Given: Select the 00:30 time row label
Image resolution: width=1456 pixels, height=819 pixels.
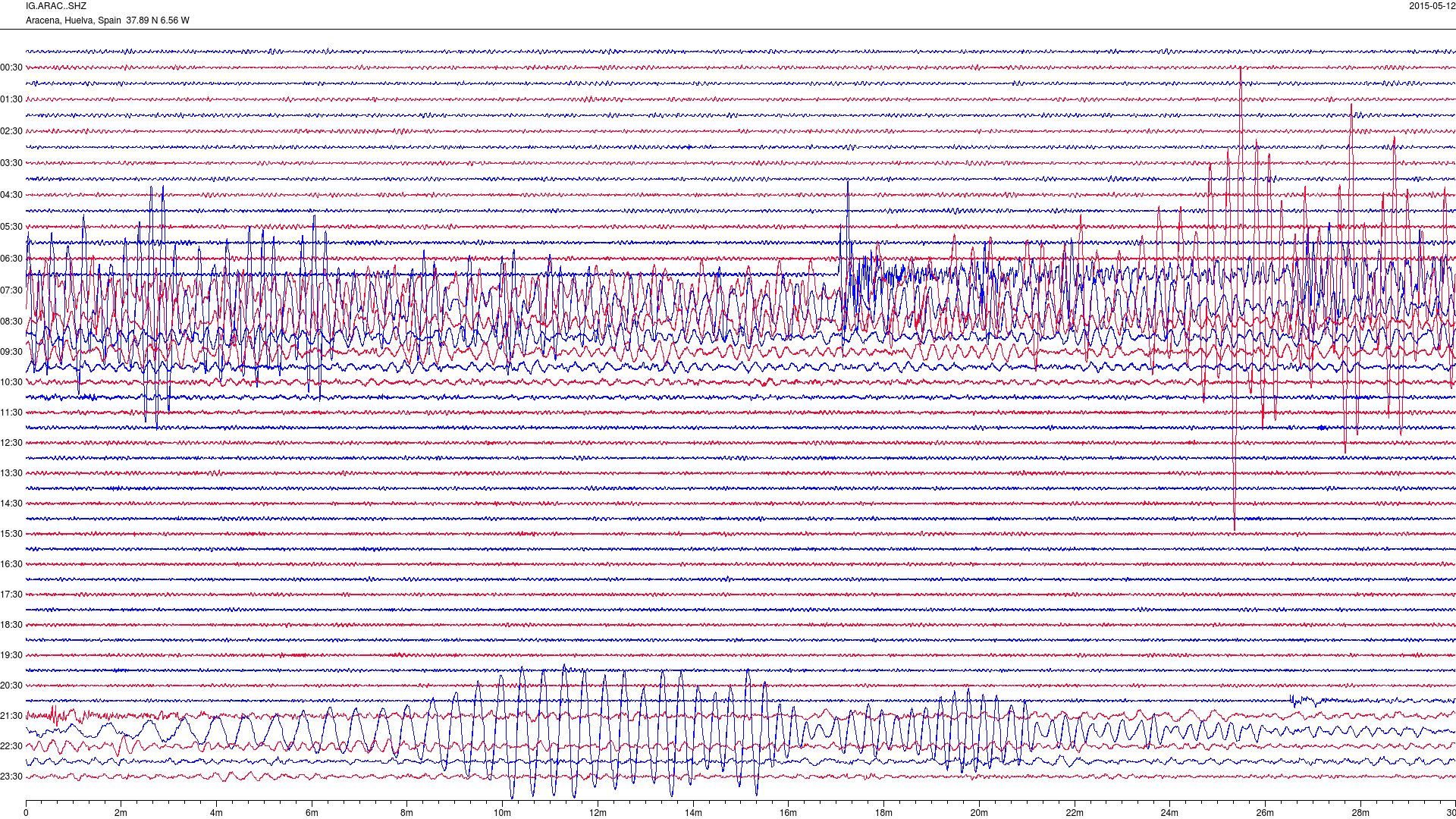Looking at the screenshot, I should click(x=11, y=67).
